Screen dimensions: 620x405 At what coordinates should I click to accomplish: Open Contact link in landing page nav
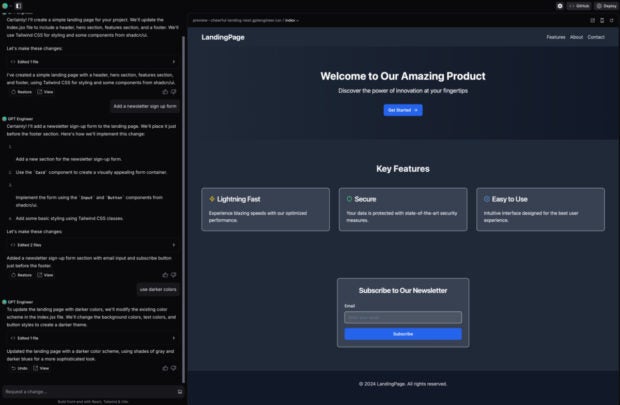[596, 37]
